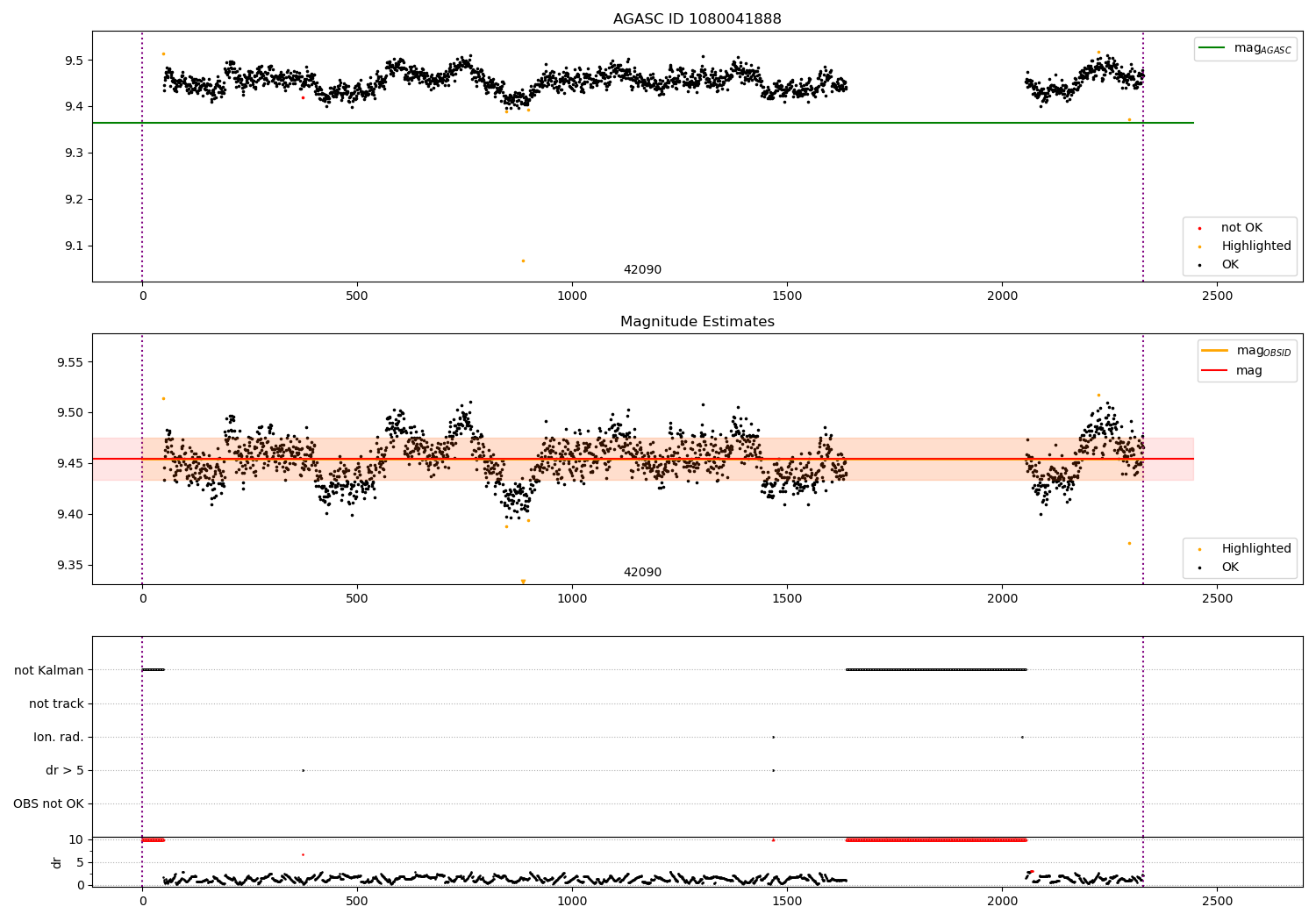Click the 'OBS not OK' y-axis label
This screenshot has width=1316, height=921.
[x=48, y=803]
